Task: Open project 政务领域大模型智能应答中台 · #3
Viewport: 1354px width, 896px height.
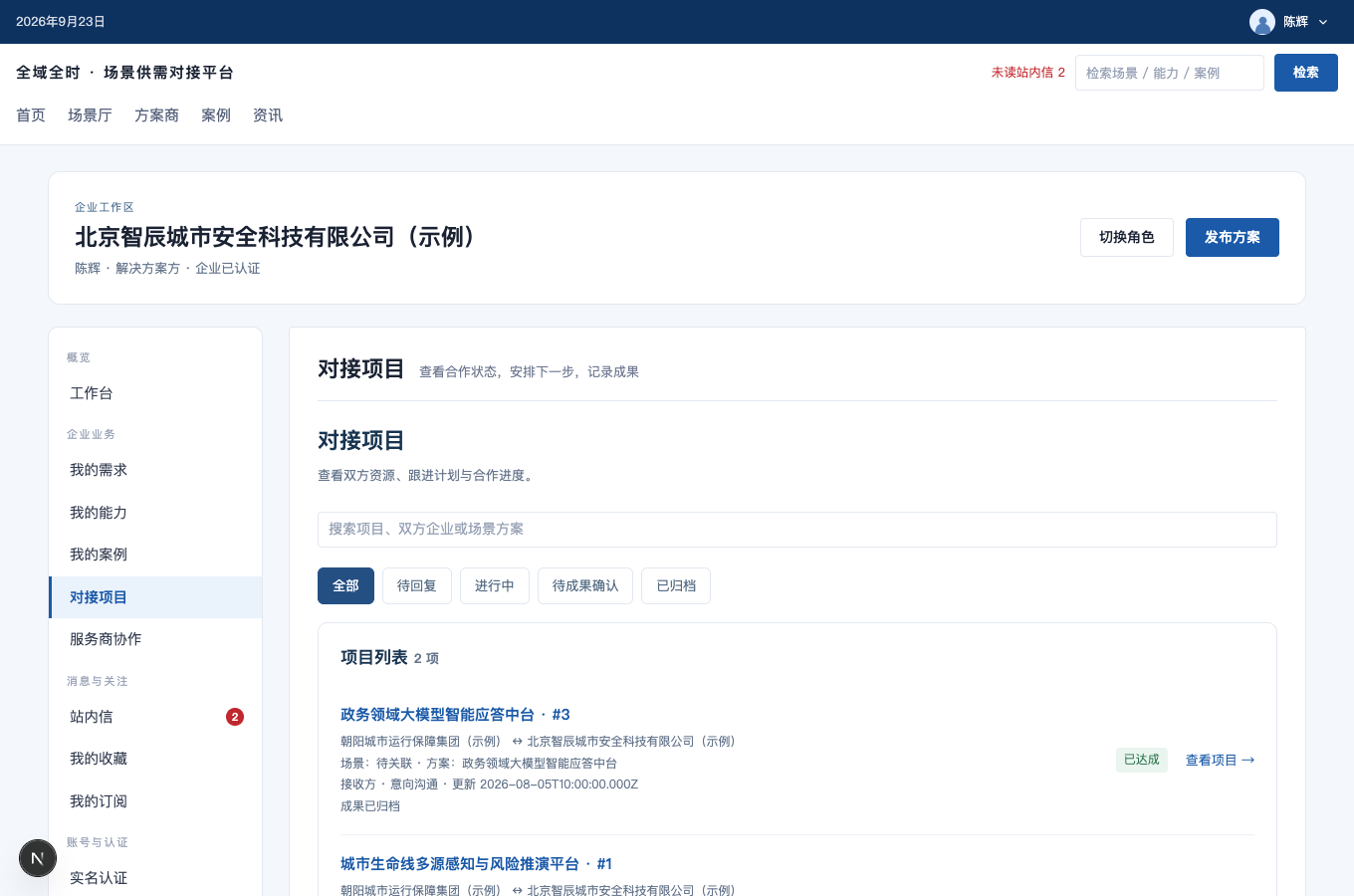Action: (455, 715)
